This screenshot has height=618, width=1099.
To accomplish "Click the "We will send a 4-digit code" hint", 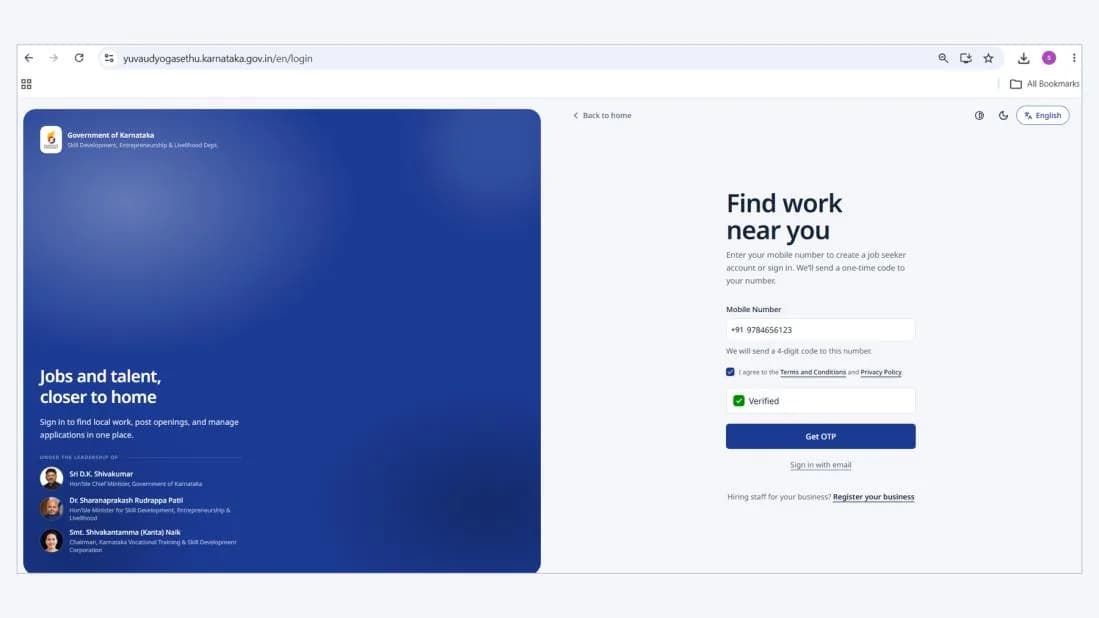I will click(799, 351).
